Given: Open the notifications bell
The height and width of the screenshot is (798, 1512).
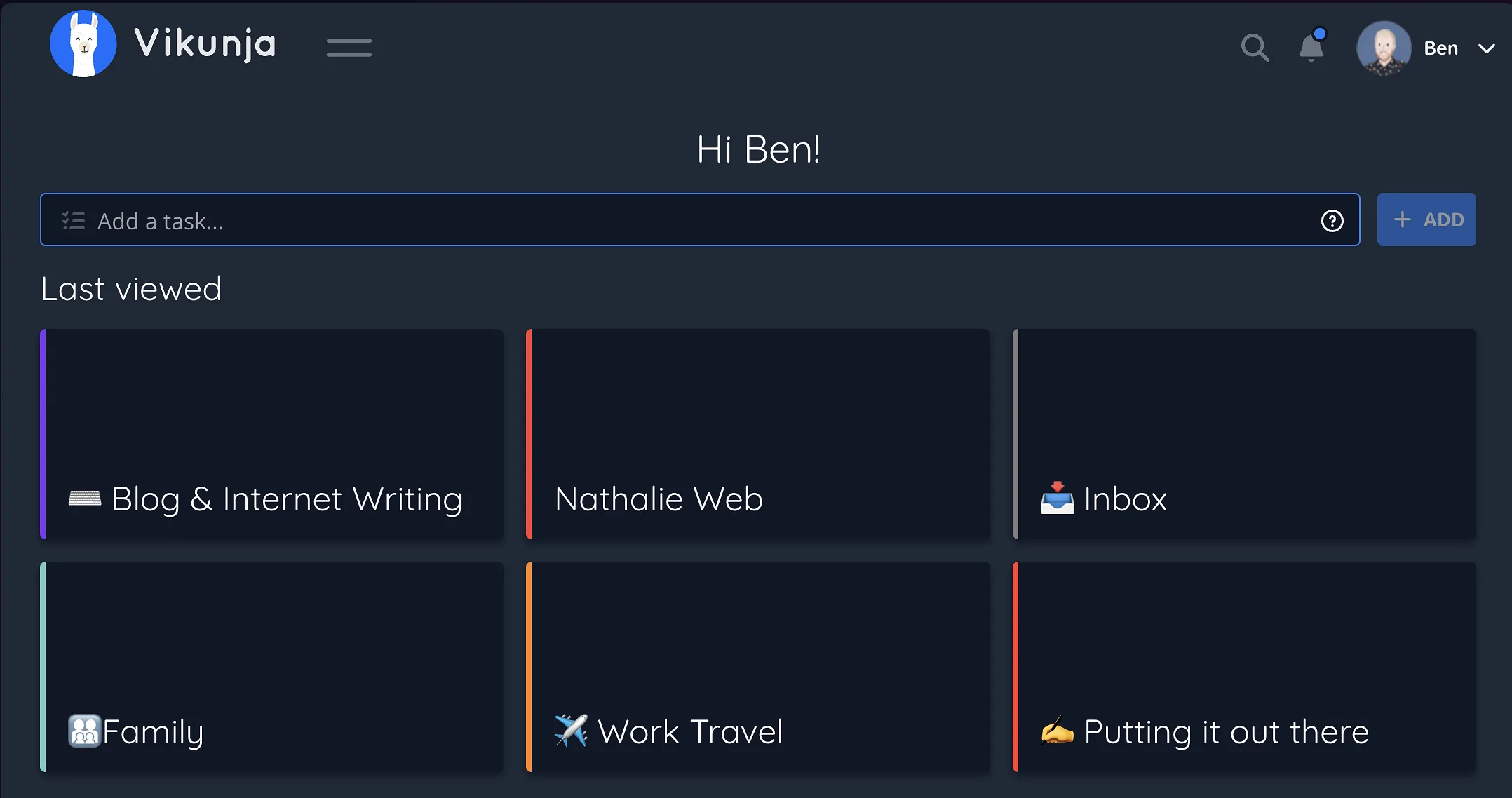Looking at the screenshot, I should [x=1311, y=48].
